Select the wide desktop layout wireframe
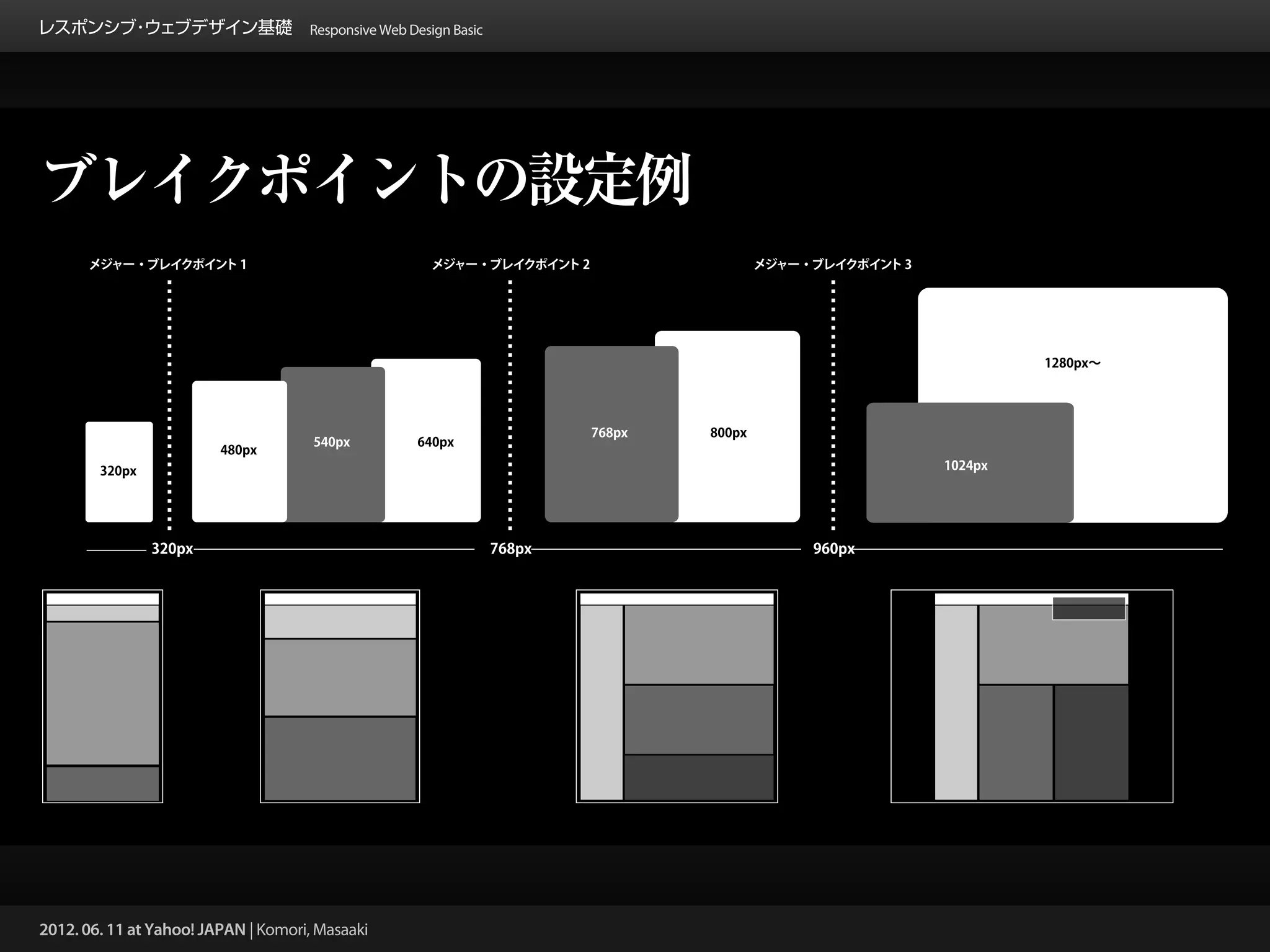Image resolution: width=1270 pixels, height=952 pixels. 1032,697
